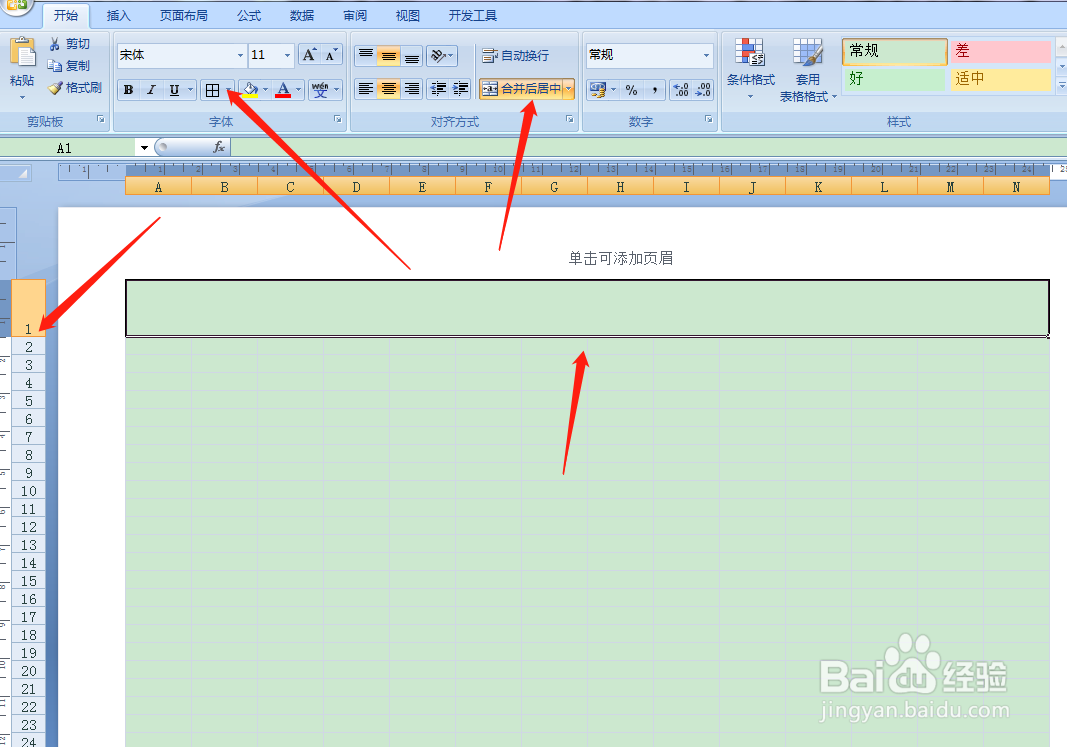Increase indent icon
The height and width of the screenshot is (747, 1067).
click(x=461, y=88)
